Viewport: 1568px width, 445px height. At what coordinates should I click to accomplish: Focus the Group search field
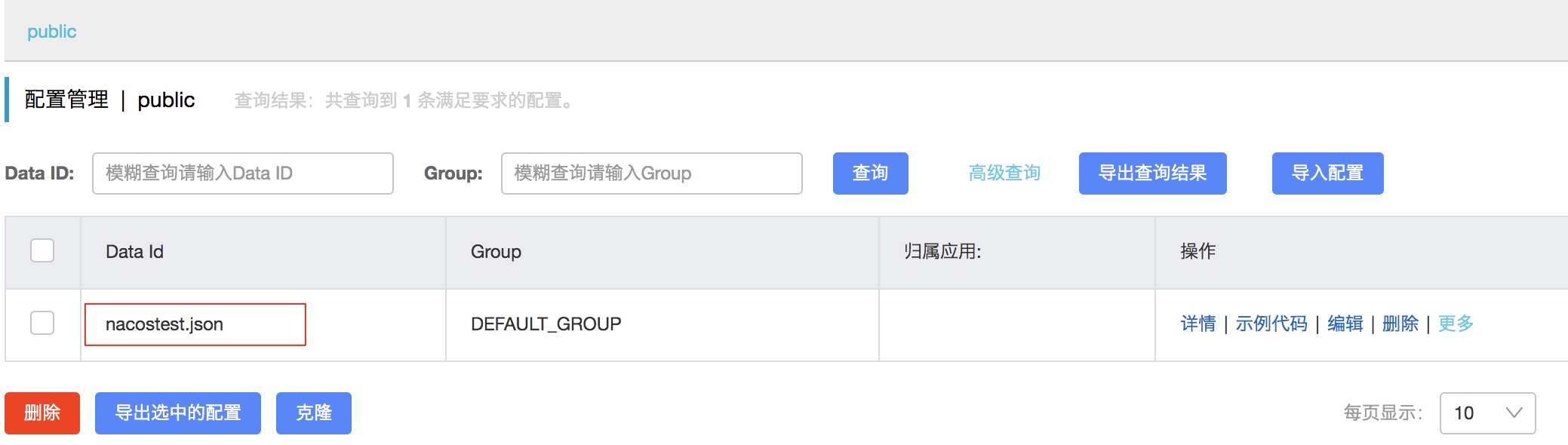tap(652, 173)
